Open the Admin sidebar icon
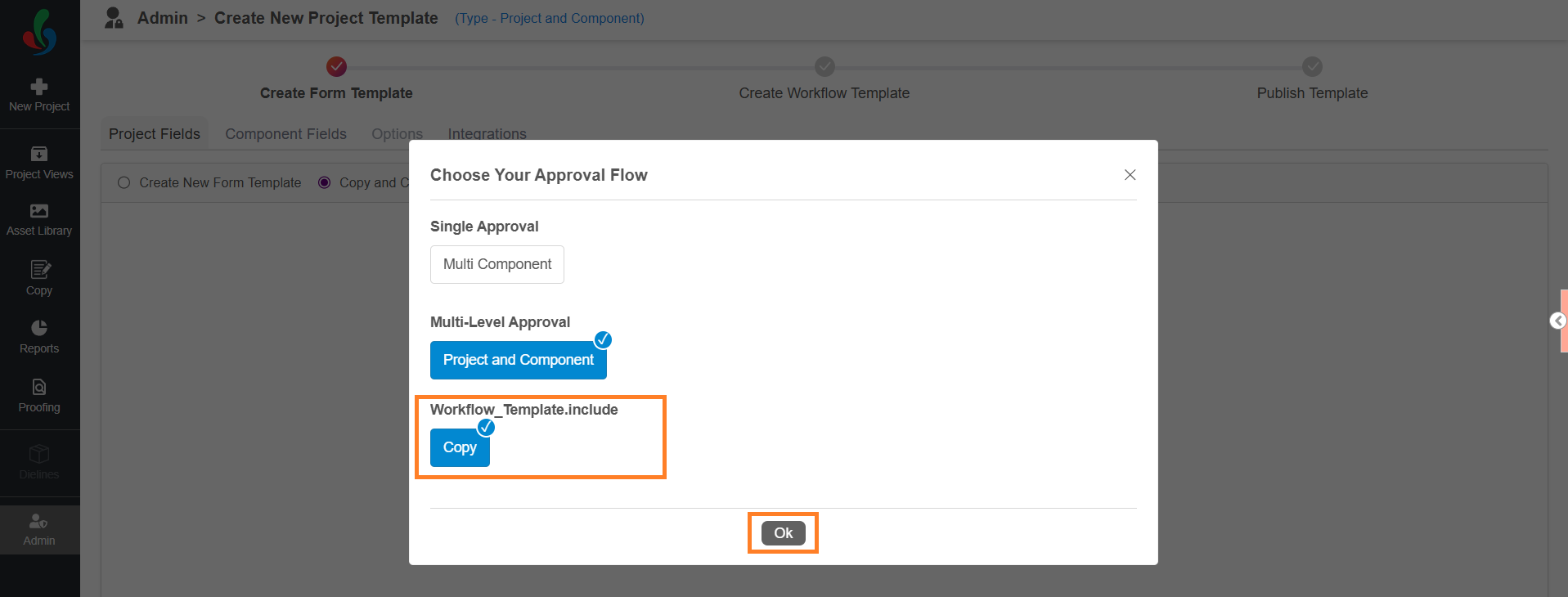The image size is (1568, 597). pyautogui.click(x=39, y=521)
